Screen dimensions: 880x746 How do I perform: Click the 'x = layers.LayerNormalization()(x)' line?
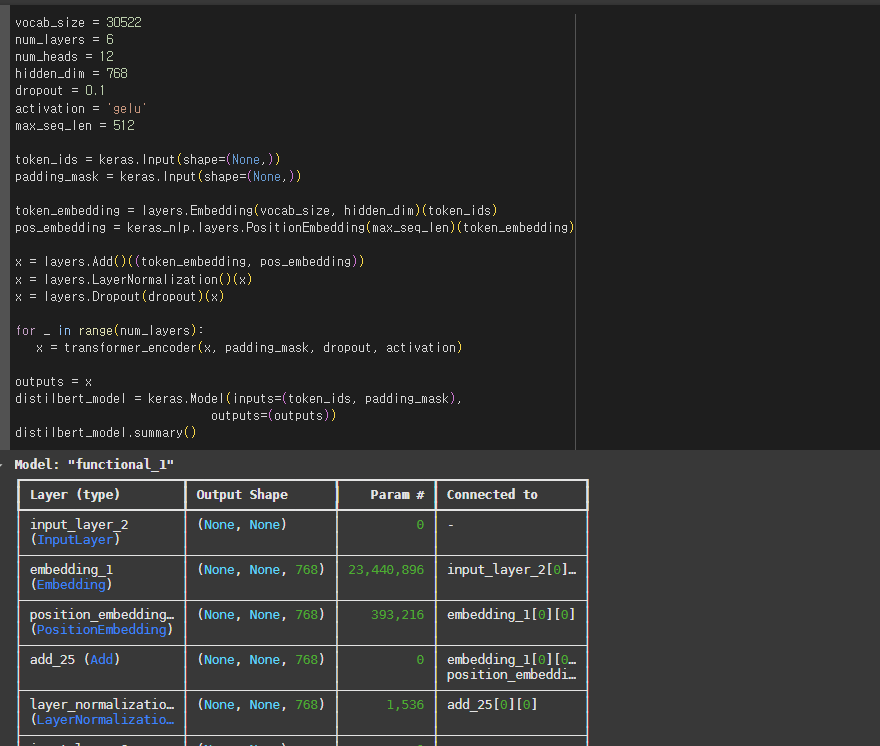pyautogui.click(x=134, y=280)
